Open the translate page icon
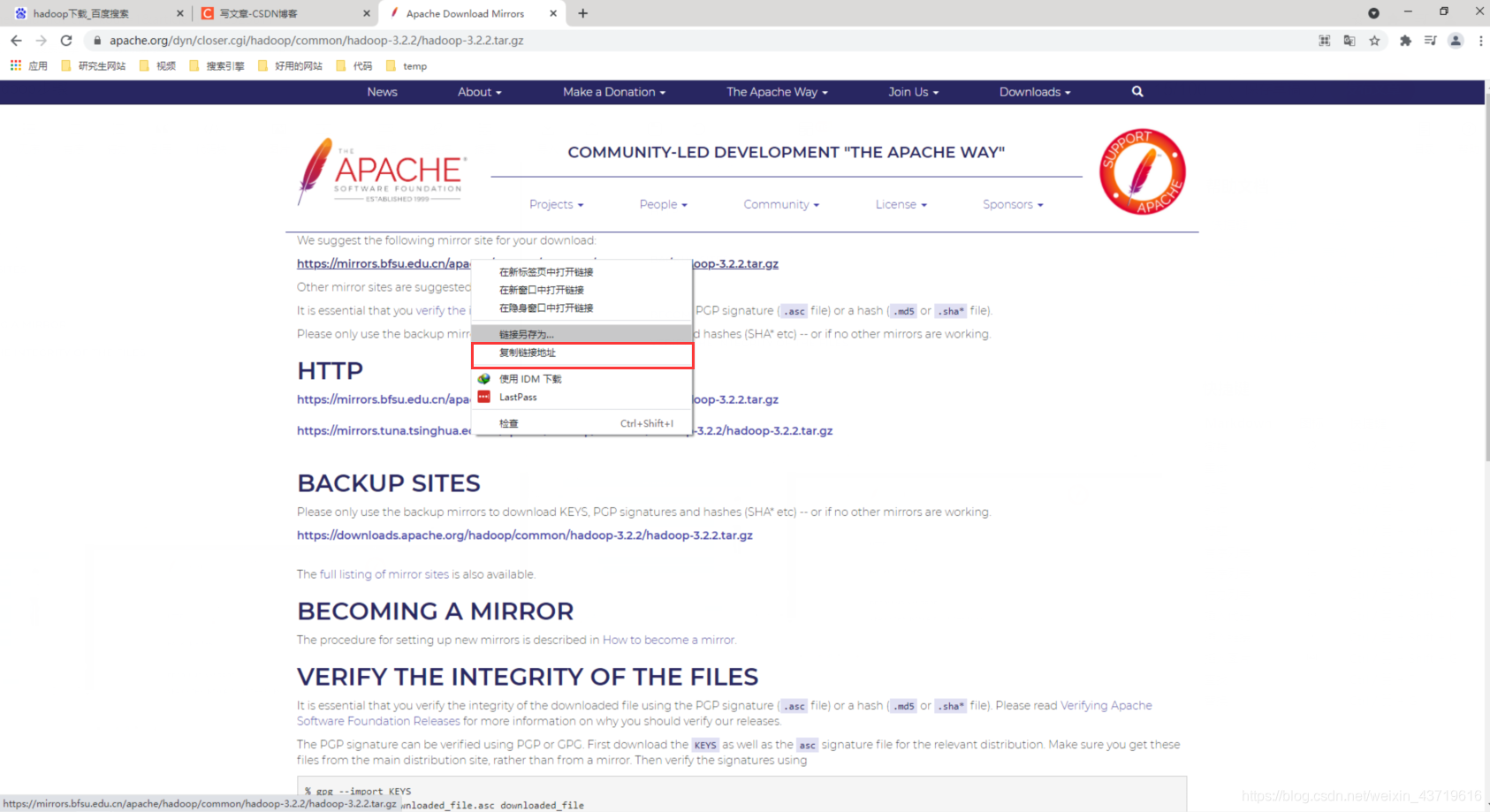This screenshot has height=812, width=1490. tap(1349, 41)
